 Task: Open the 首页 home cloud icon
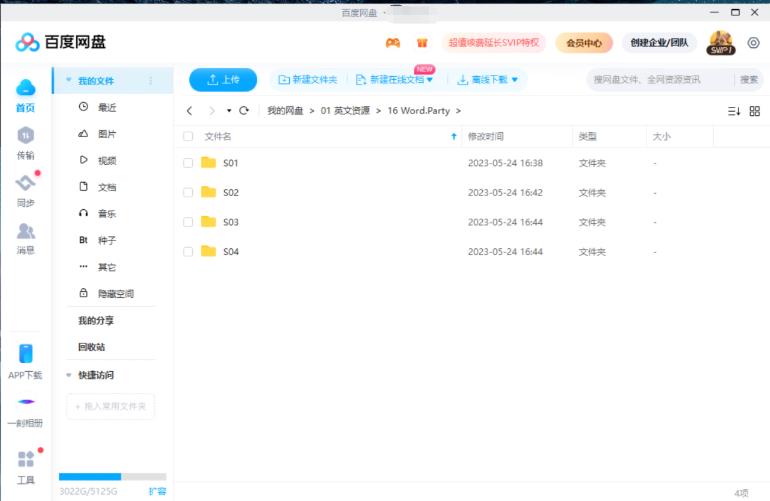coord(26,88)
